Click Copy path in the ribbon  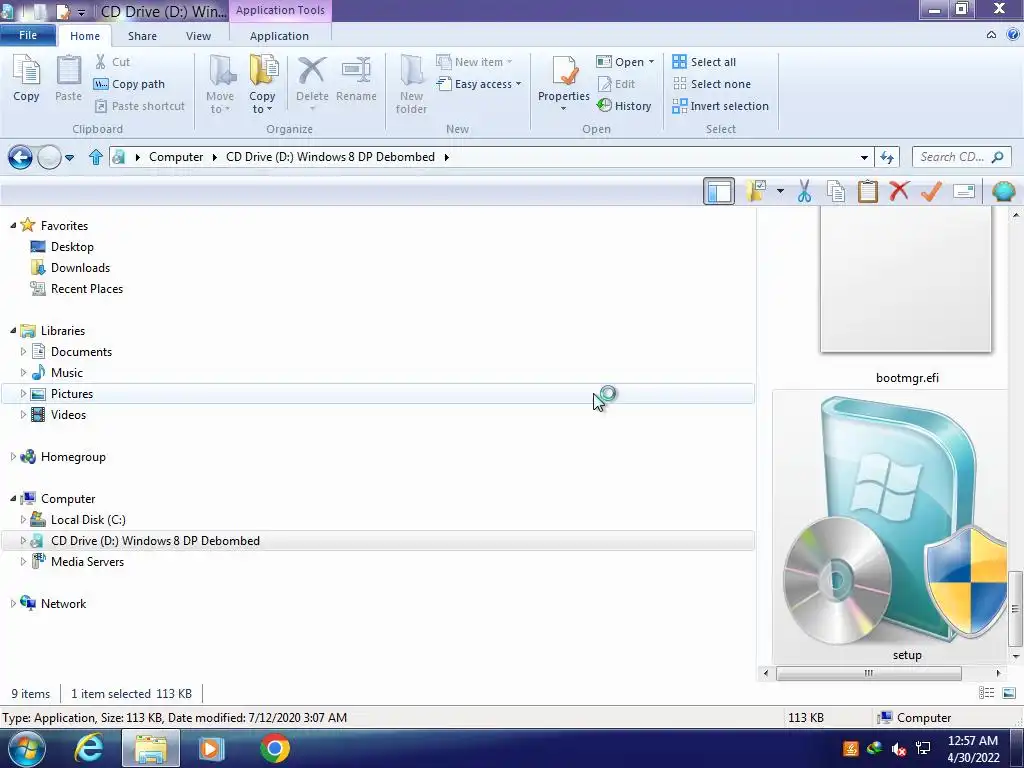(129, 84)
